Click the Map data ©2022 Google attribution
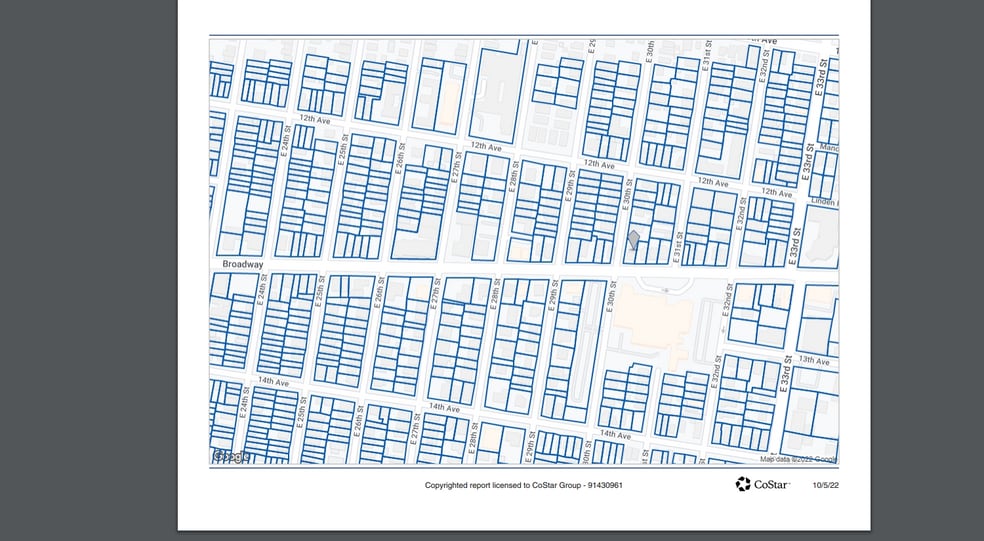This screenshot has height=541, width=984. (798, 459)
